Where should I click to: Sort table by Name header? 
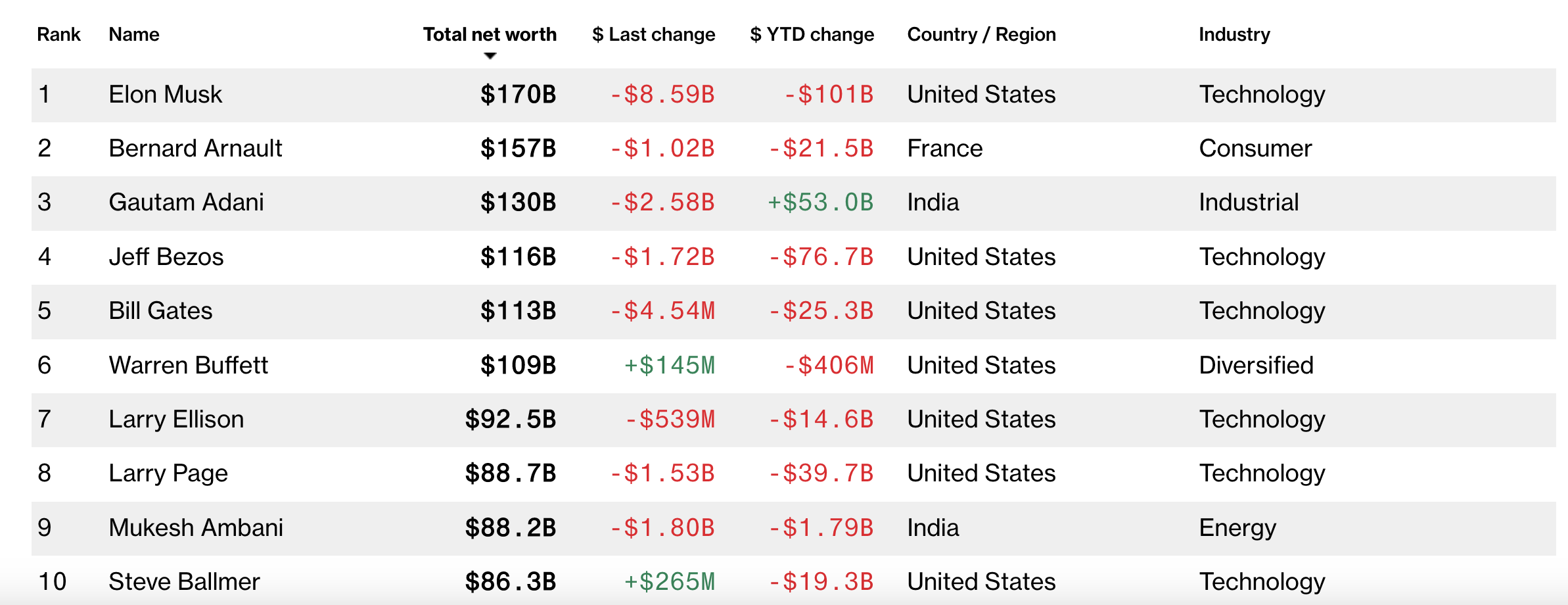(134, 34)
